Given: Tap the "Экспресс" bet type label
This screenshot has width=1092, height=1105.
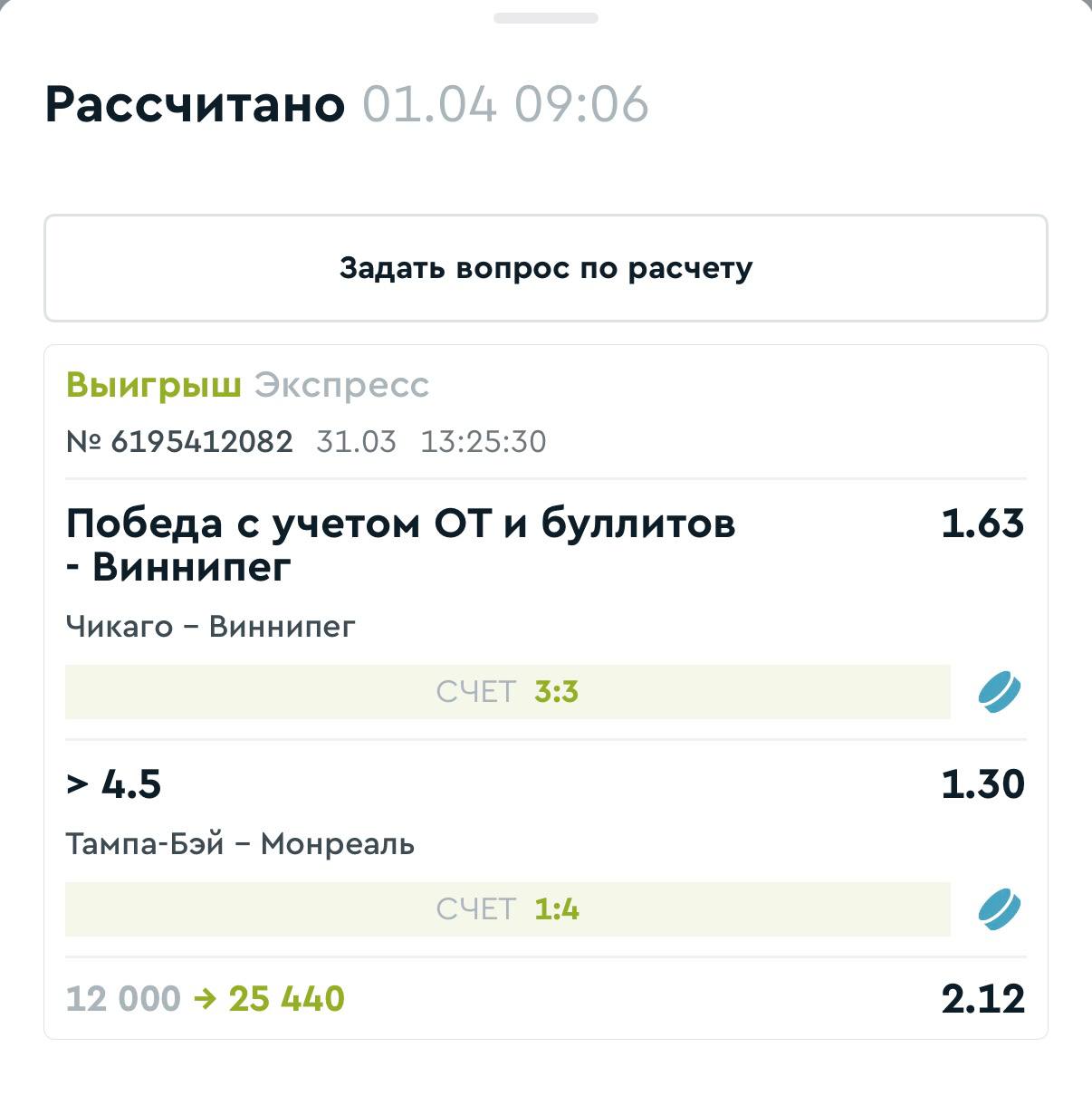Looking at the screenshot, I should tap(341, 385).
